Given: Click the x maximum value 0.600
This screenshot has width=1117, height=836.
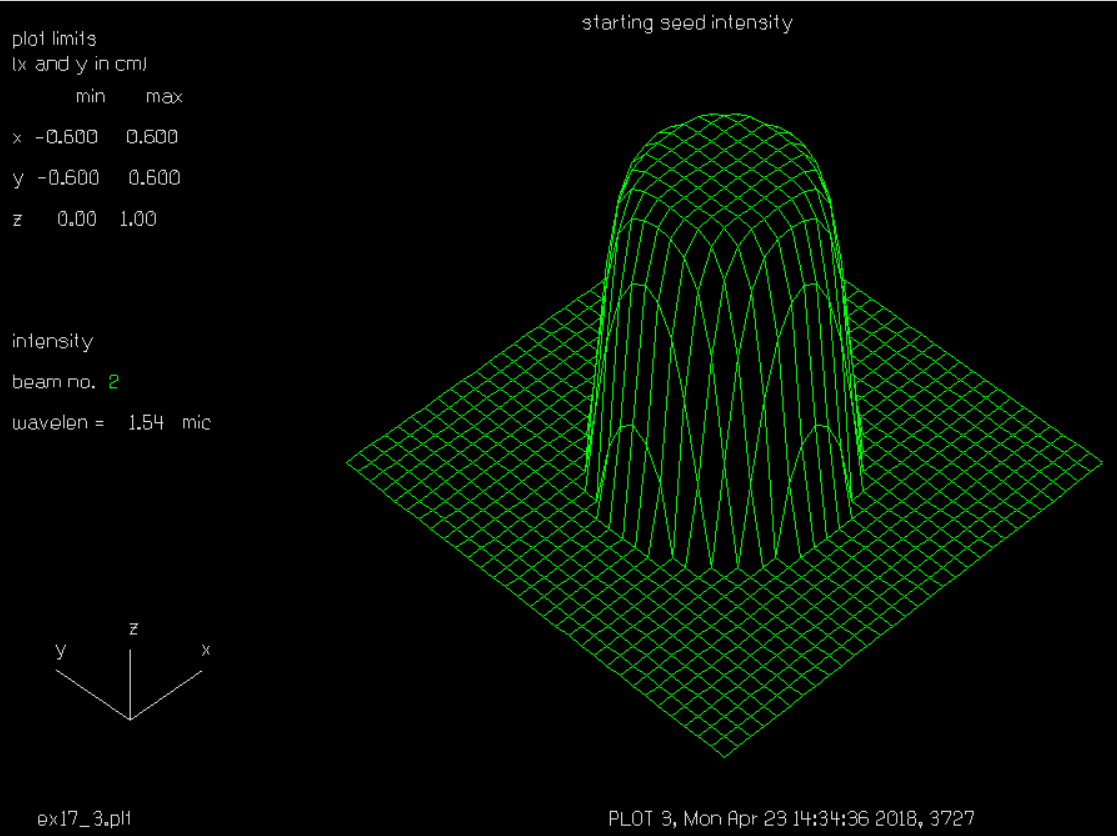Looking at the screenshot, I should point(152,137).
